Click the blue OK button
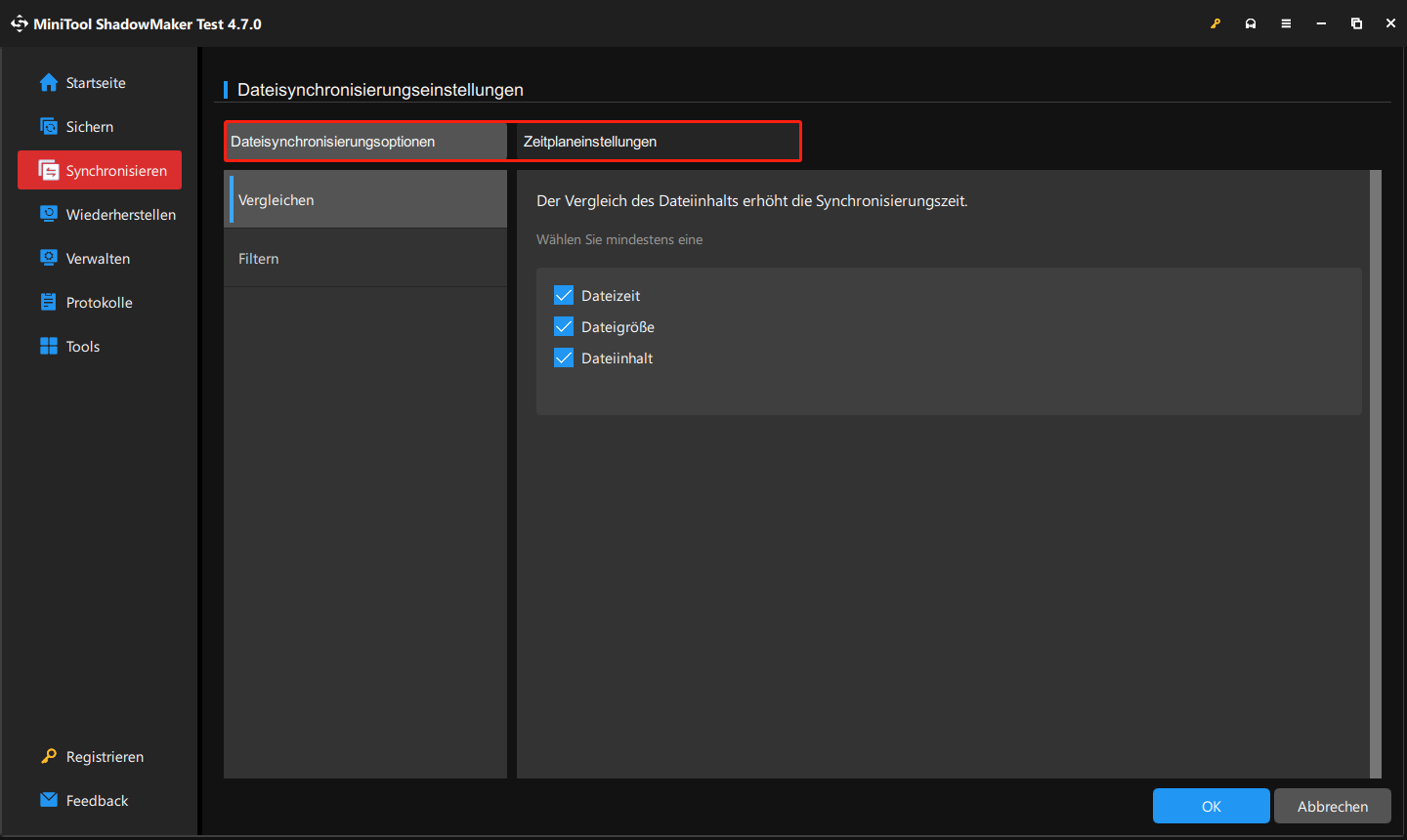This screenshot has width=1407, height=840. [1212, 806]
